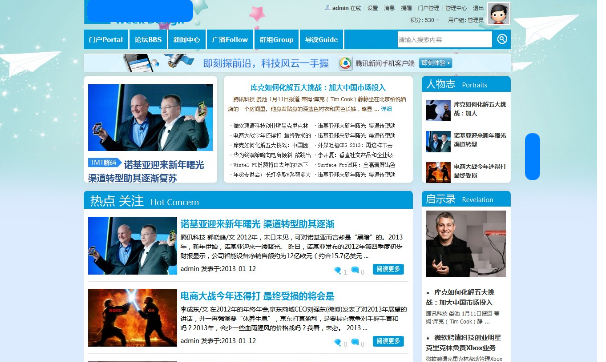Open the 导读Guide navigation tab
Screen dimensions: 606x362
321,39
